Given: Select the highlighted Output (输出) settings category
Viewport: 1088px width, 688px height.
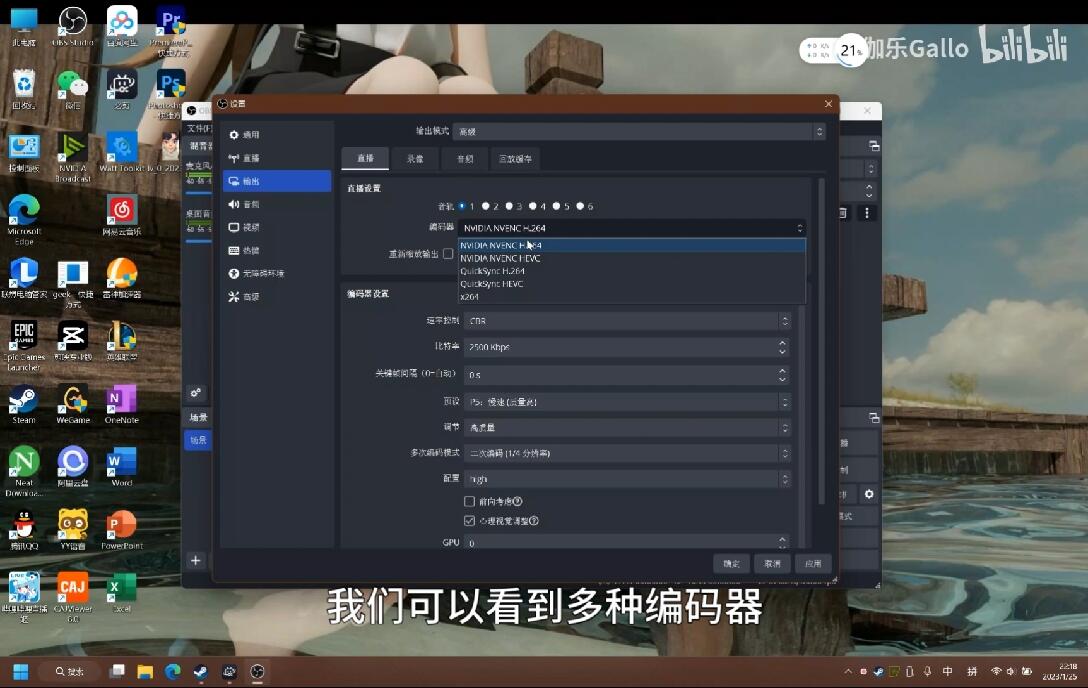Looking at the screenshot, I should 277,181.
